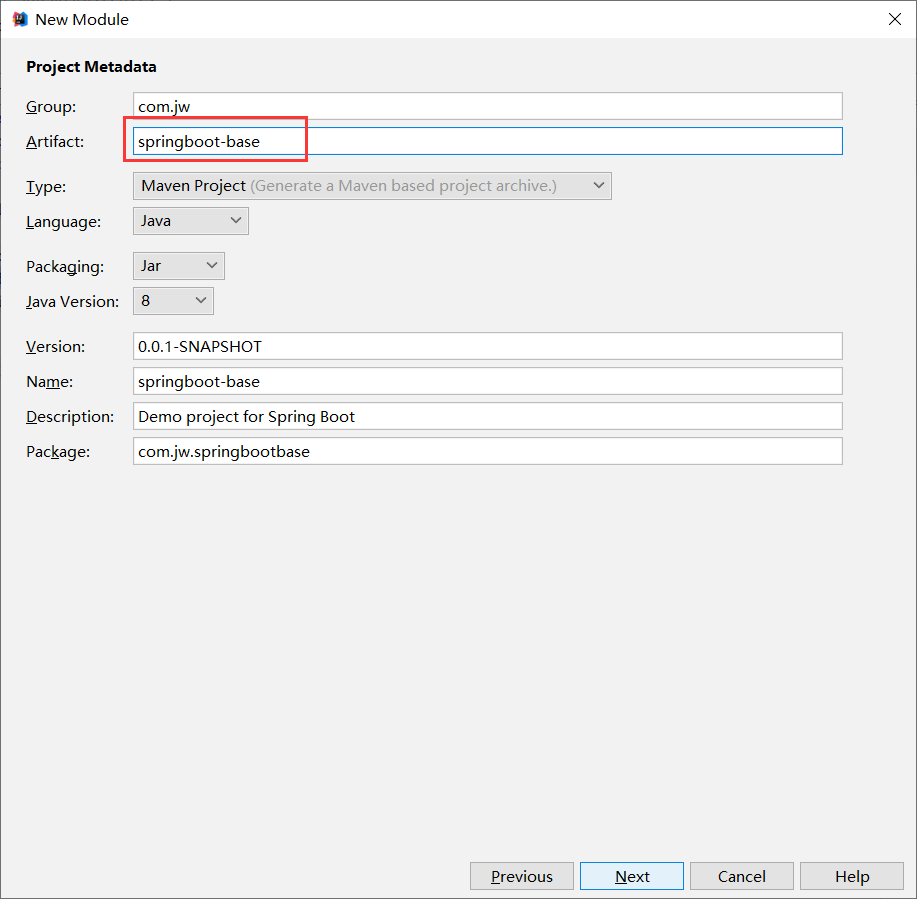Click the Group input field

click(x=487, y=106)
